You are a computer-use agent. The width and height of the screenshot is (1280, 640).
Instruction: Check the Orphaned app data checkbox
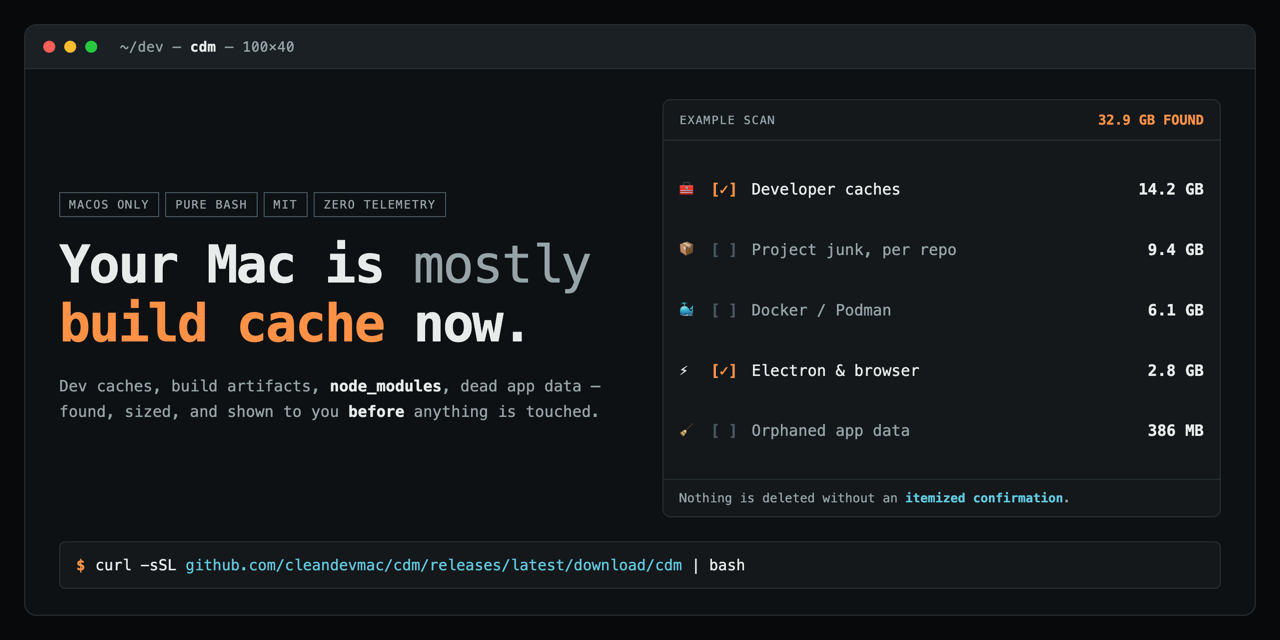(724, 431)
